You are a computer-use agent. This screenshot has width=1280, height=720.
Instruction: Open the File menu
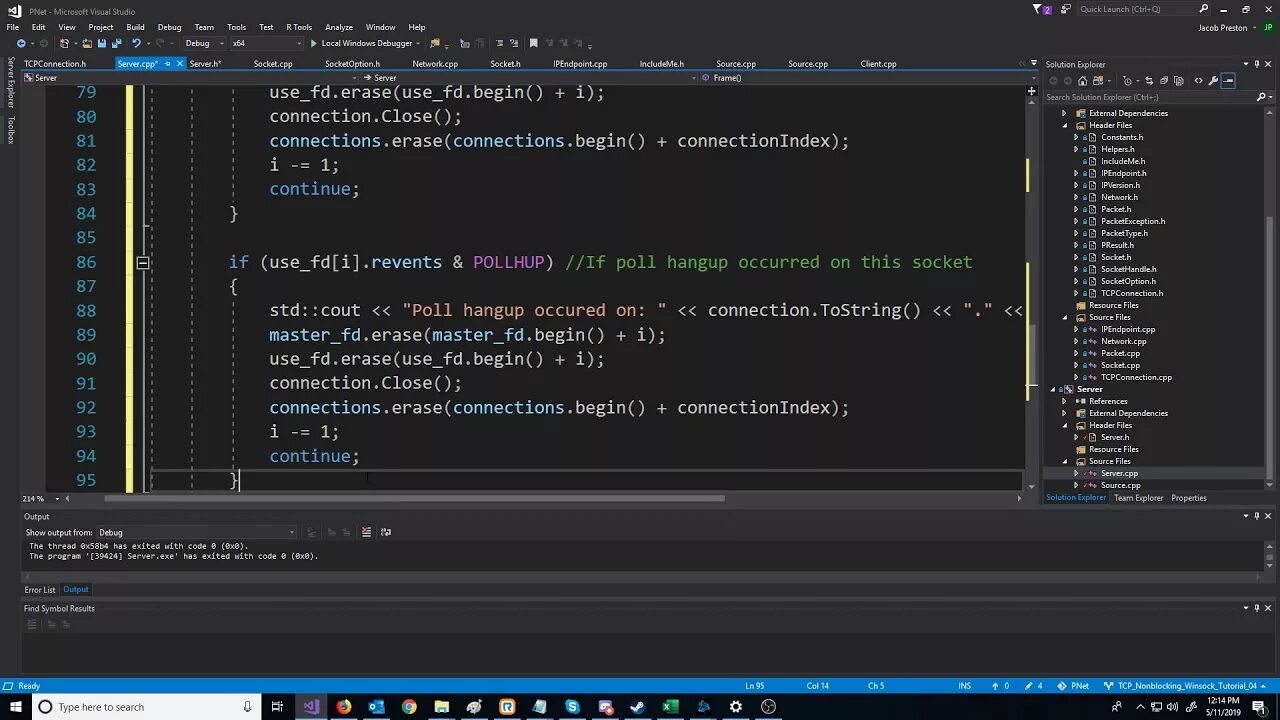tap(13, 27)
